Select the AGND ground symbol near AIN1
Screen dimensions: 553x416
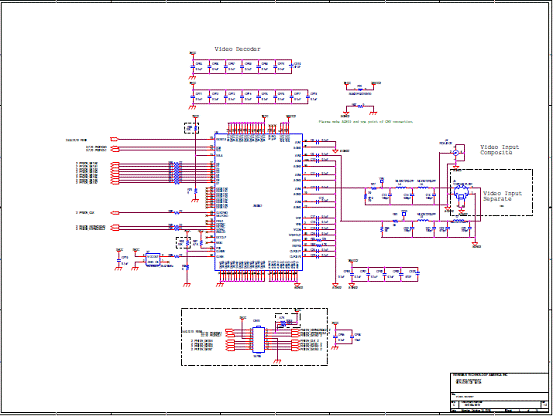click(335, 151)
